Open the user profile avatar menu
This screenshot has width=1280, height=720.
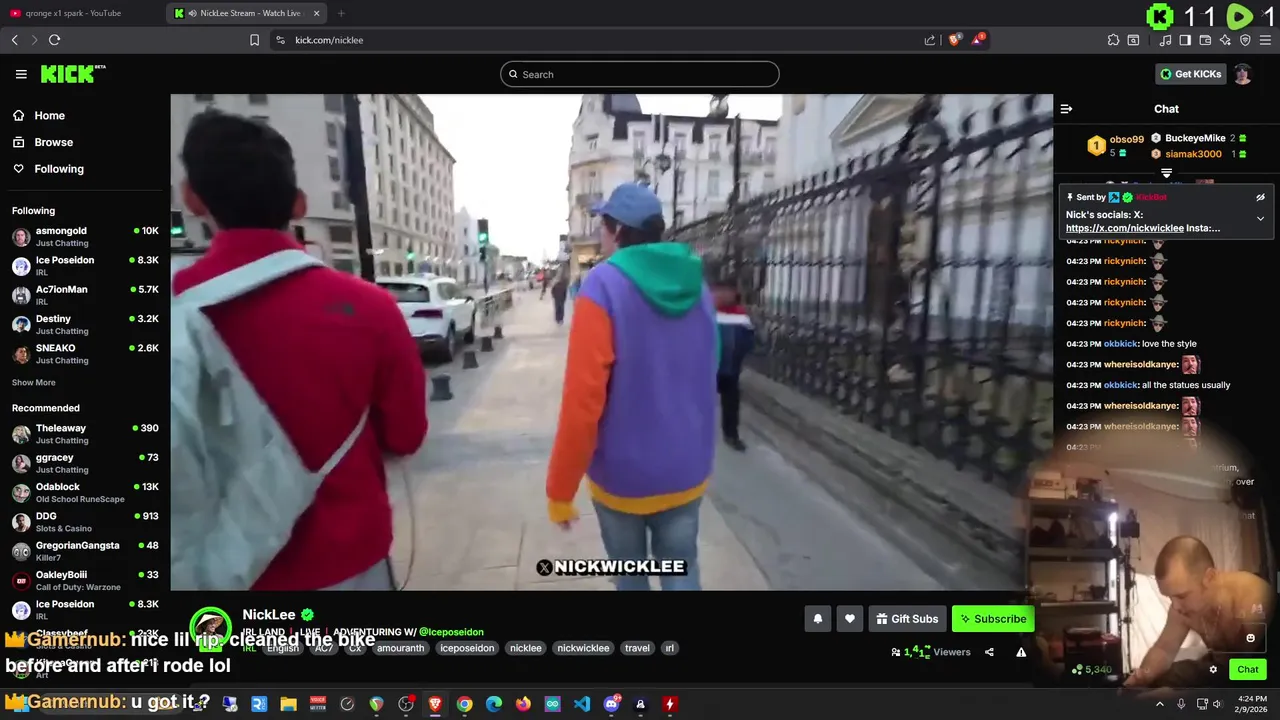pos(1243,74)
